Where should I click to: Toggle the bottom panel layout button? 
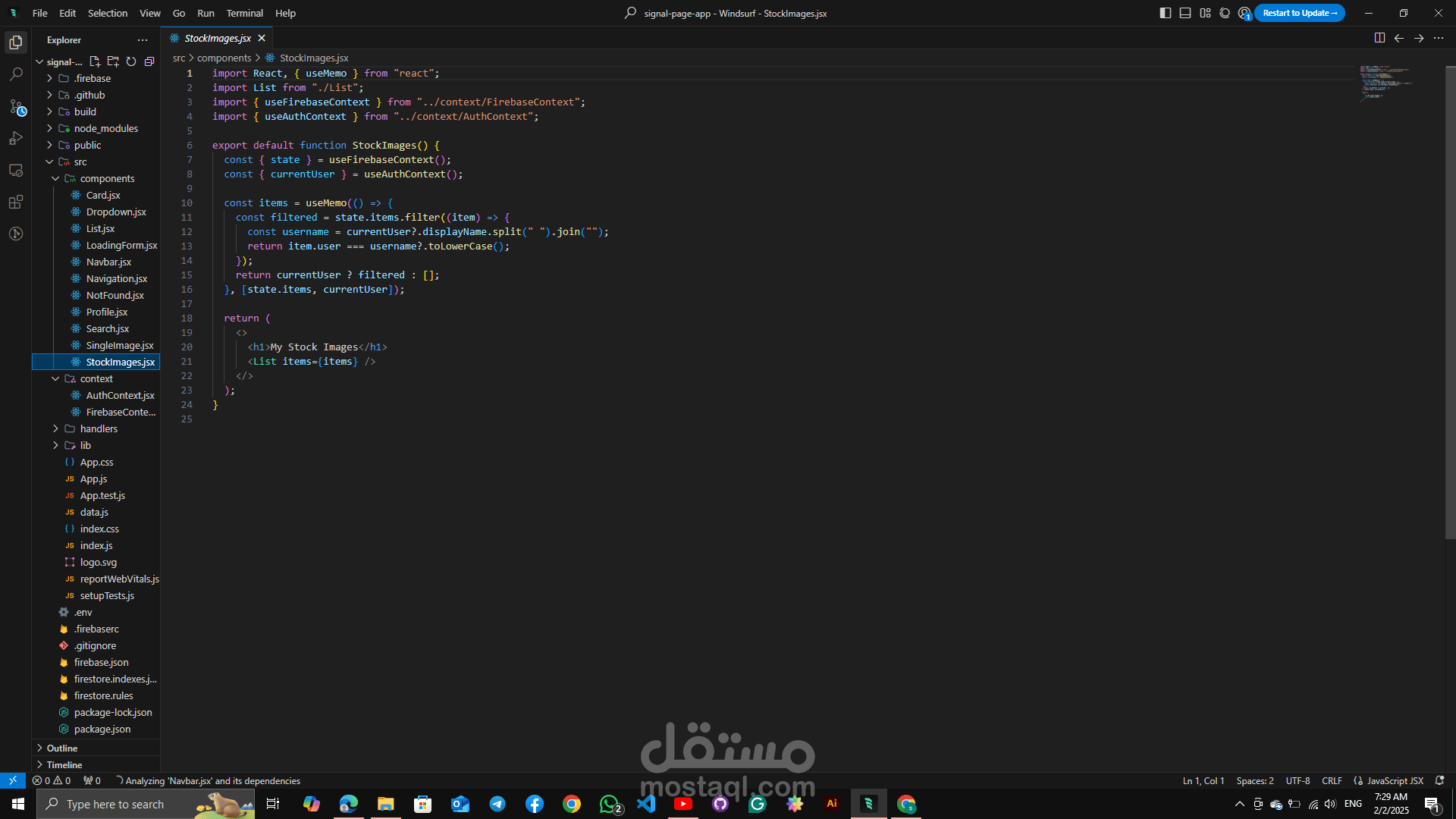click(1185, 13)
